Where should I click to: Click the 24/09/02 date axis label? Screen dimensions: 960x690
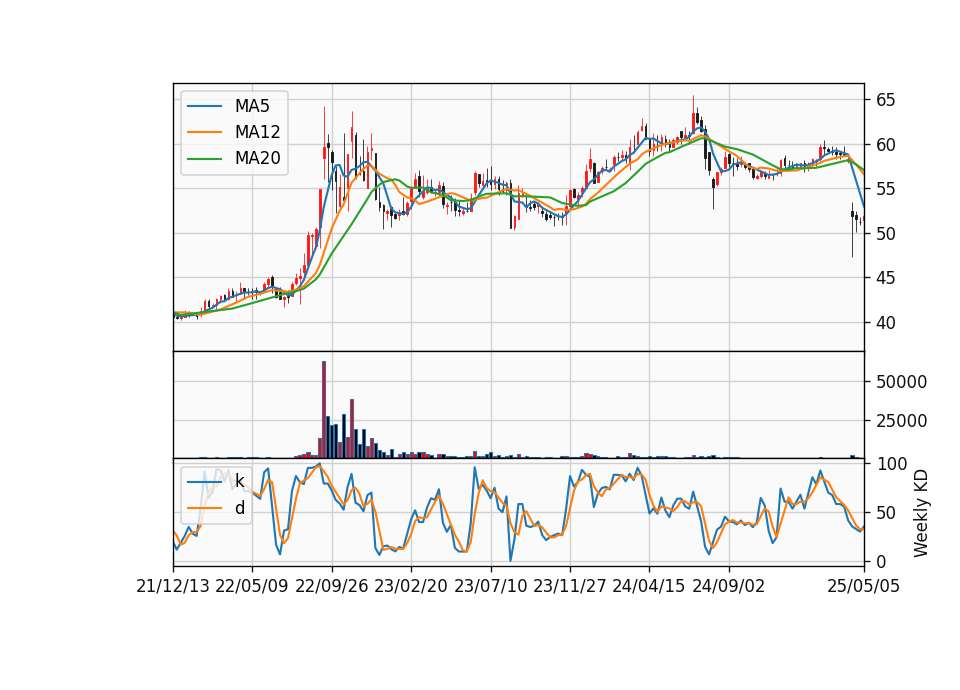tap(729, 586)
